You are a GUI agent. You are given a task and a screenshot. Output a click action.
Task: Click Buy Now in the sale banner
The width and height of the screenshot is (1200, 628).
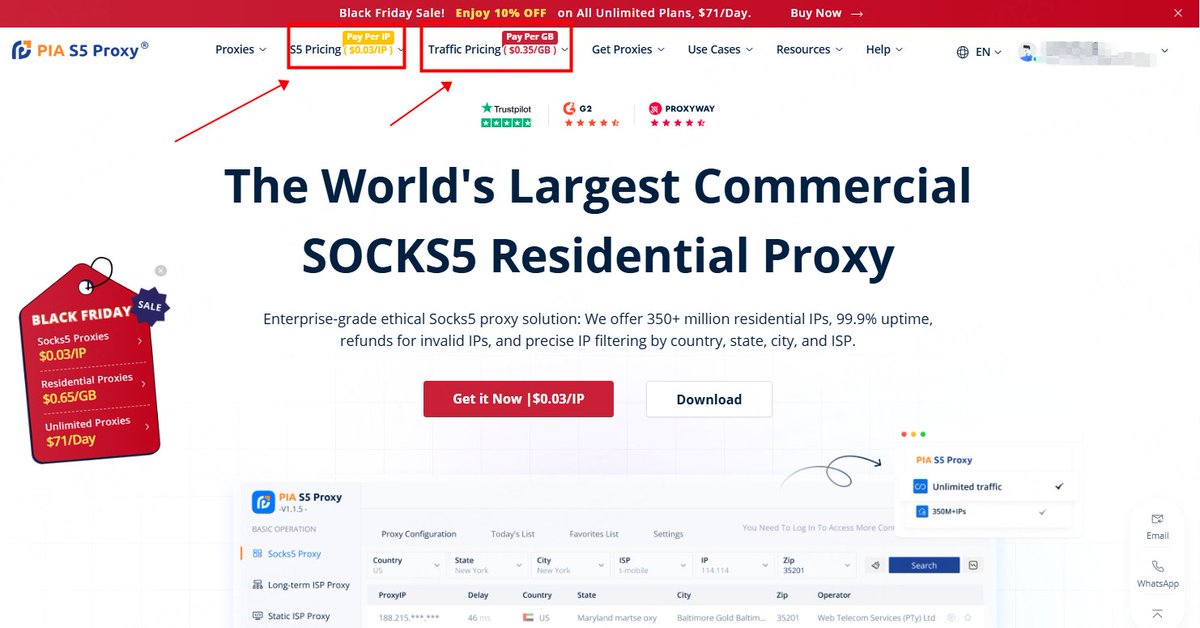pyautogui.click(x=826, y=13)
